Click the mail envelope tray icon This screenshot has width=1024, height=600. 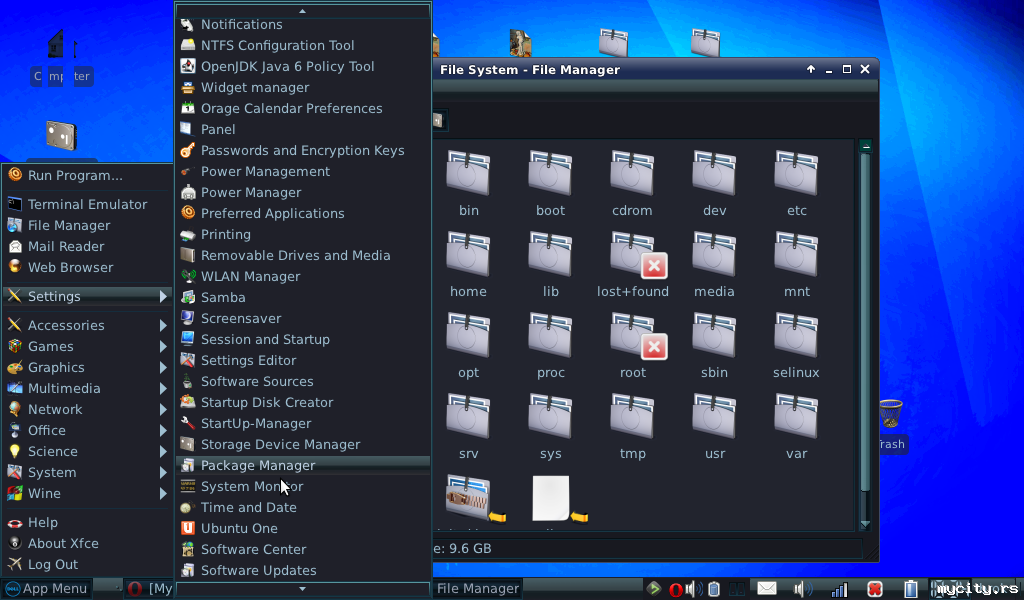(x=767, y=588)
